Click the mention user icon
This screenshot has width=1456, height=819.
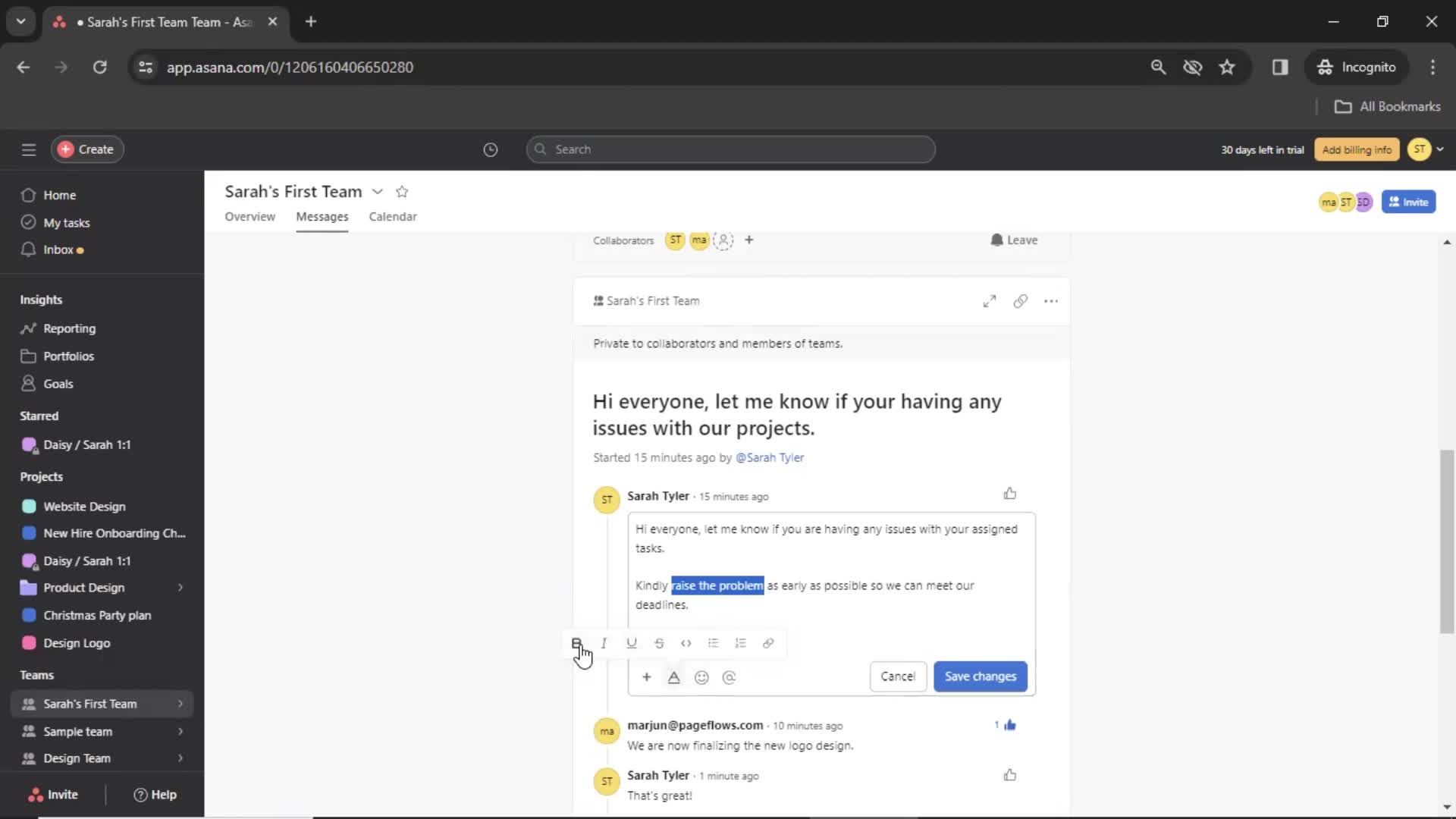point(729,677)
